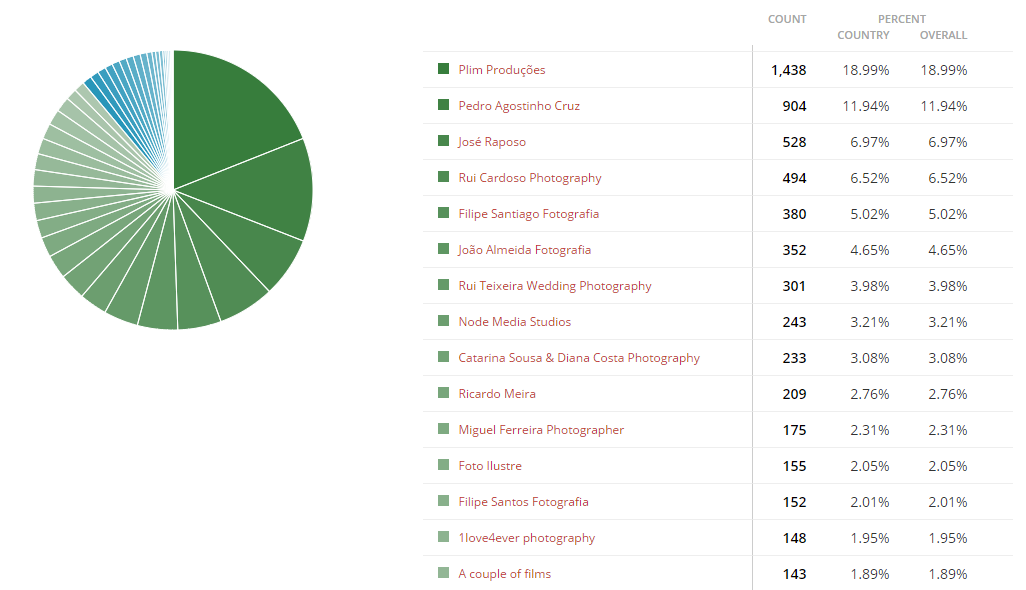
Task: Click the OVERALL percent column header
Action: 943,35
